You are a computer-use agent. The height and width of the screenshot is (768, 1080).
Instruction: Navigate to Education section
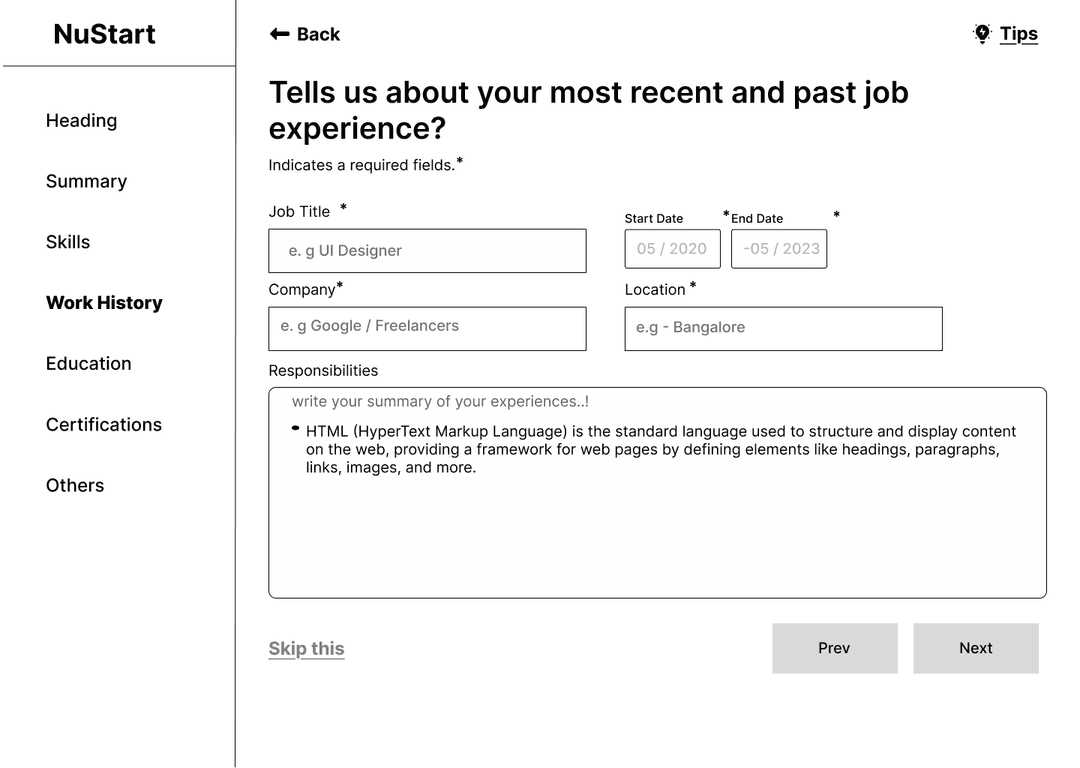[x=88, y=364]
